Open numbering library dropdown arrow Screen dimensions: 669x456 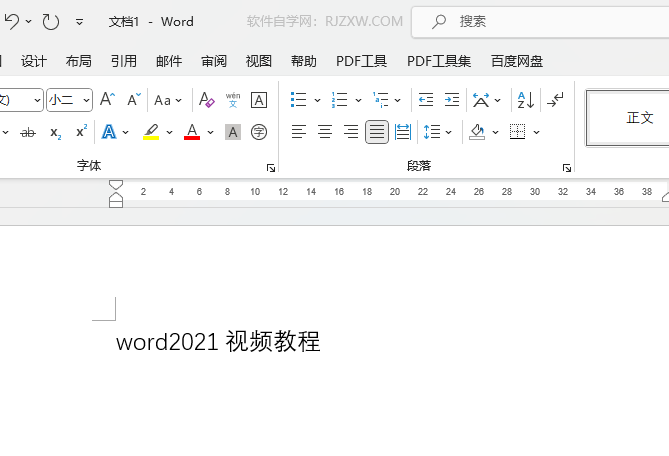[x=358, y=100]
